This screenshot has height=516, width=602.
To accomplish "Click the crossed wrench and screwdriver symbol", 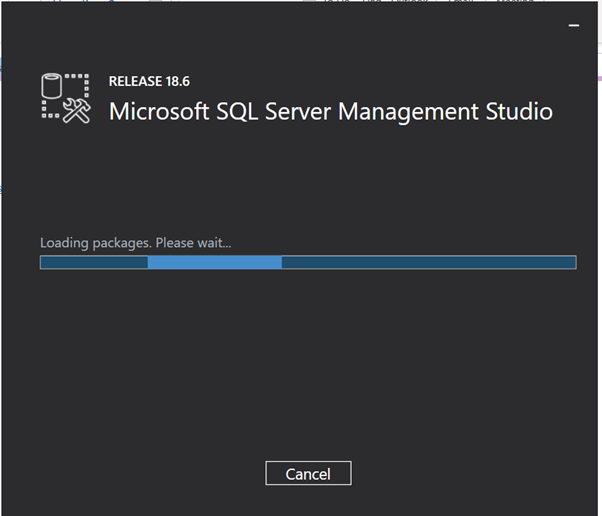I will click(77, 110).
